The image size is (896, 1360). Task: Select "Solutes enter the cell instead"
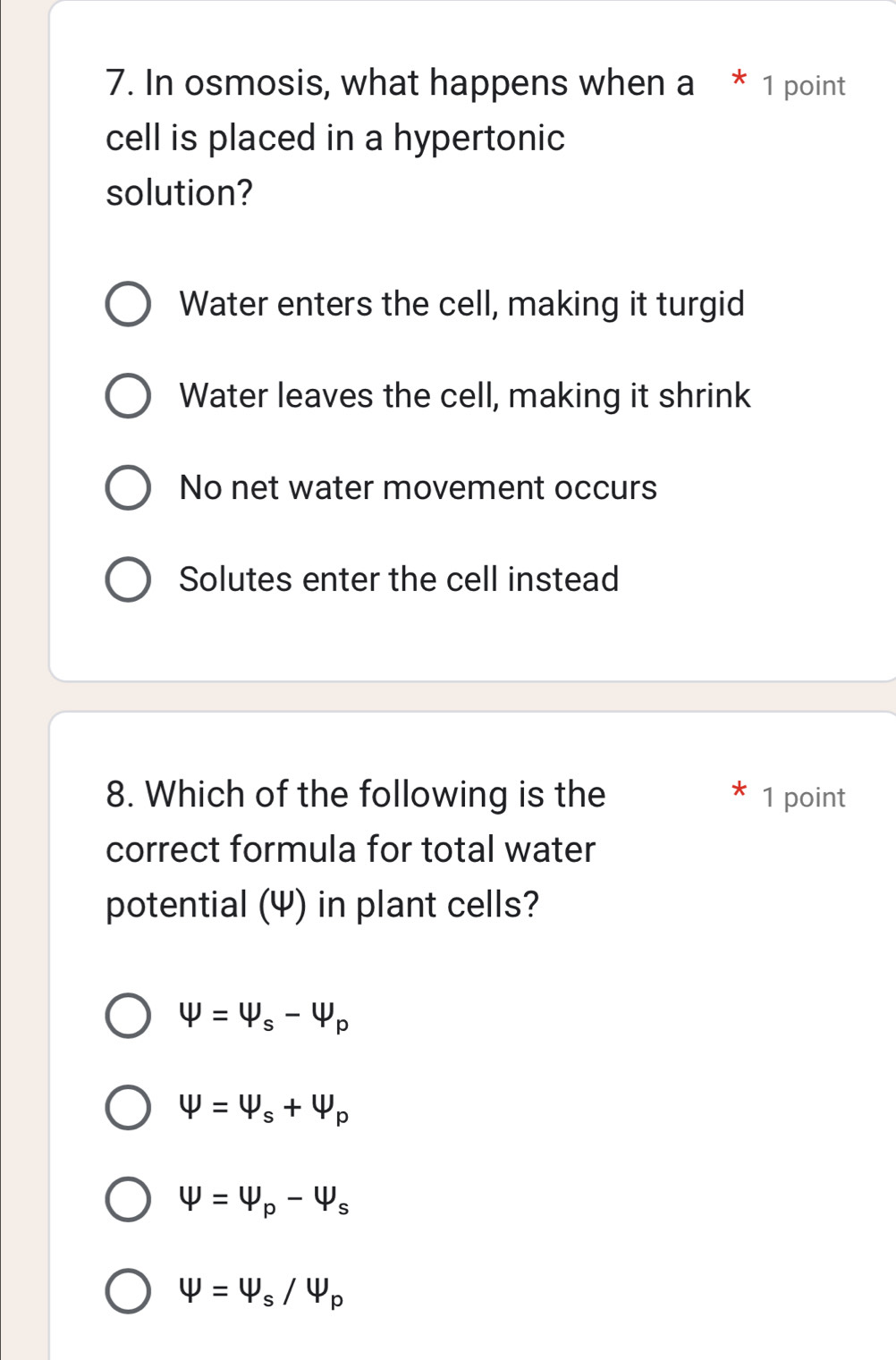(131, 579)
